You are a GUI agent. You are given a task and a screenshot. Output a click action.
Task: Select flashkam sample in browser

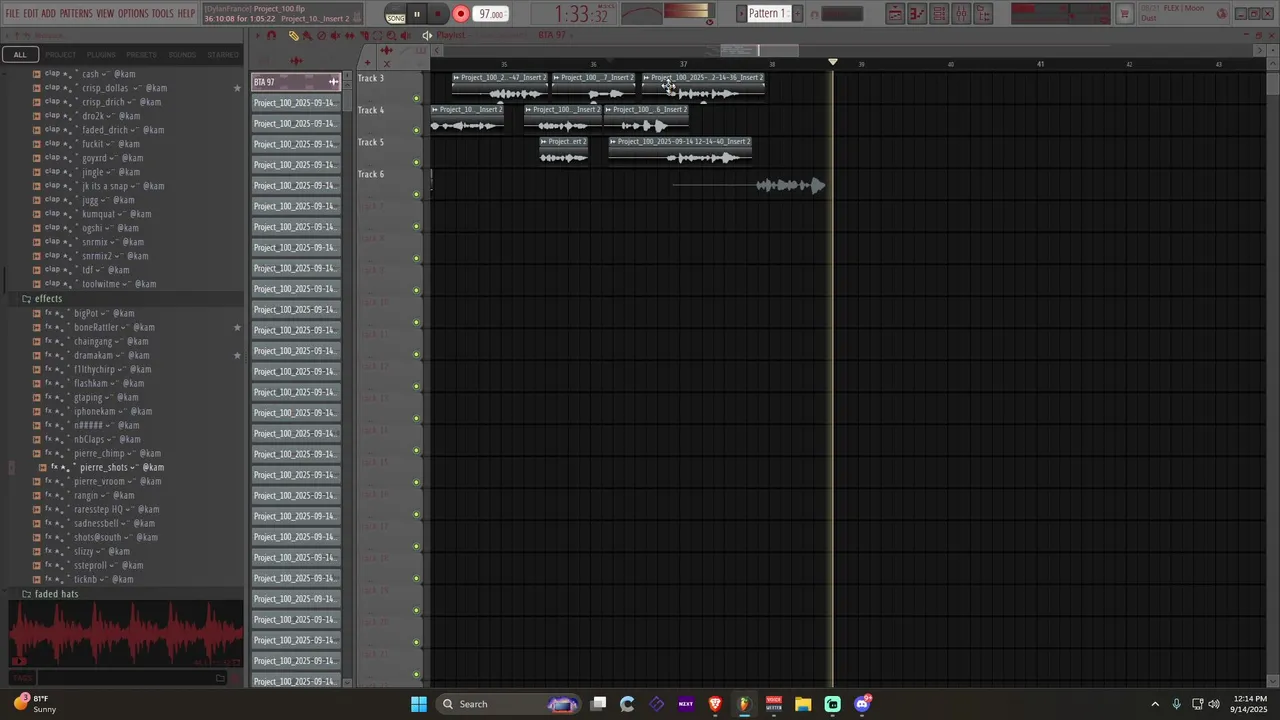click(108, 383)
